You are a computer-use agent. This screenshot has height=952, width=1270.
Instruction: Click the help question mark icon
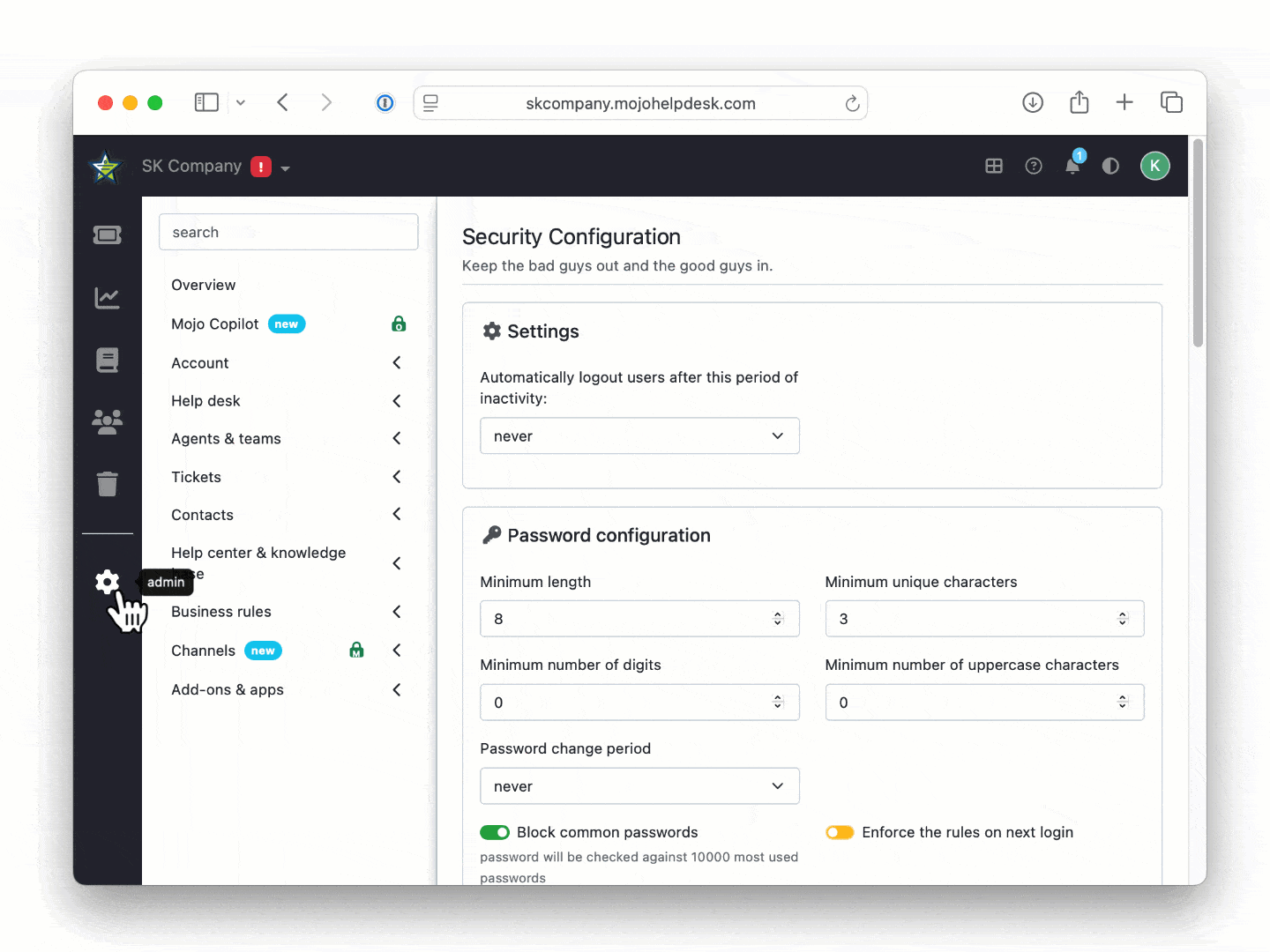coord(1034,166)
